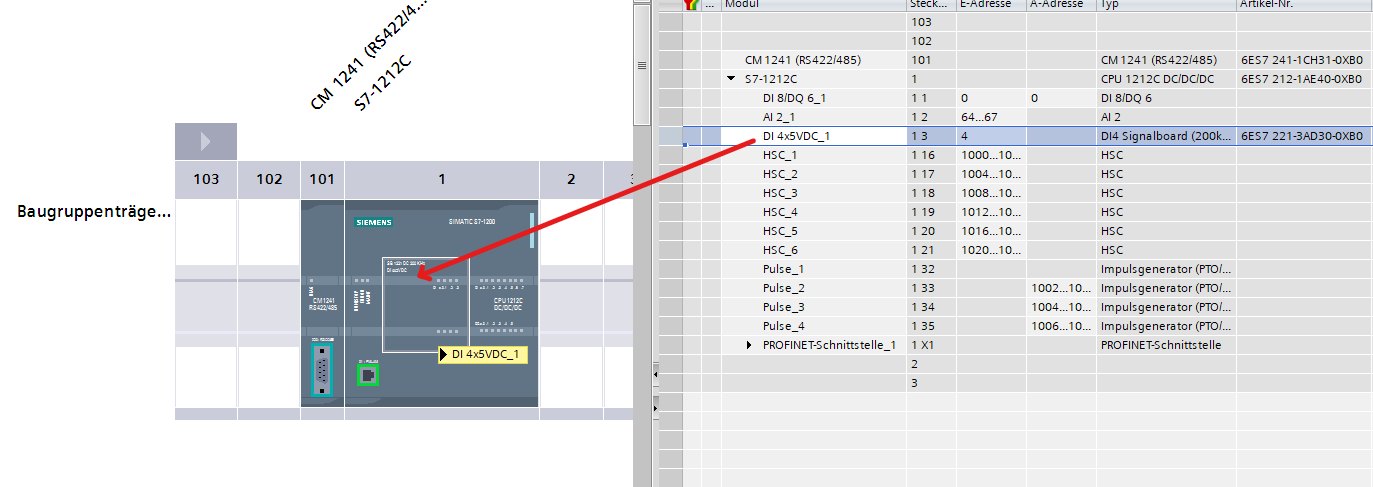Click the DI 4x5VDC_1 tooltip label
This screenshot has width=1373, height=487.
click(483, 354)
